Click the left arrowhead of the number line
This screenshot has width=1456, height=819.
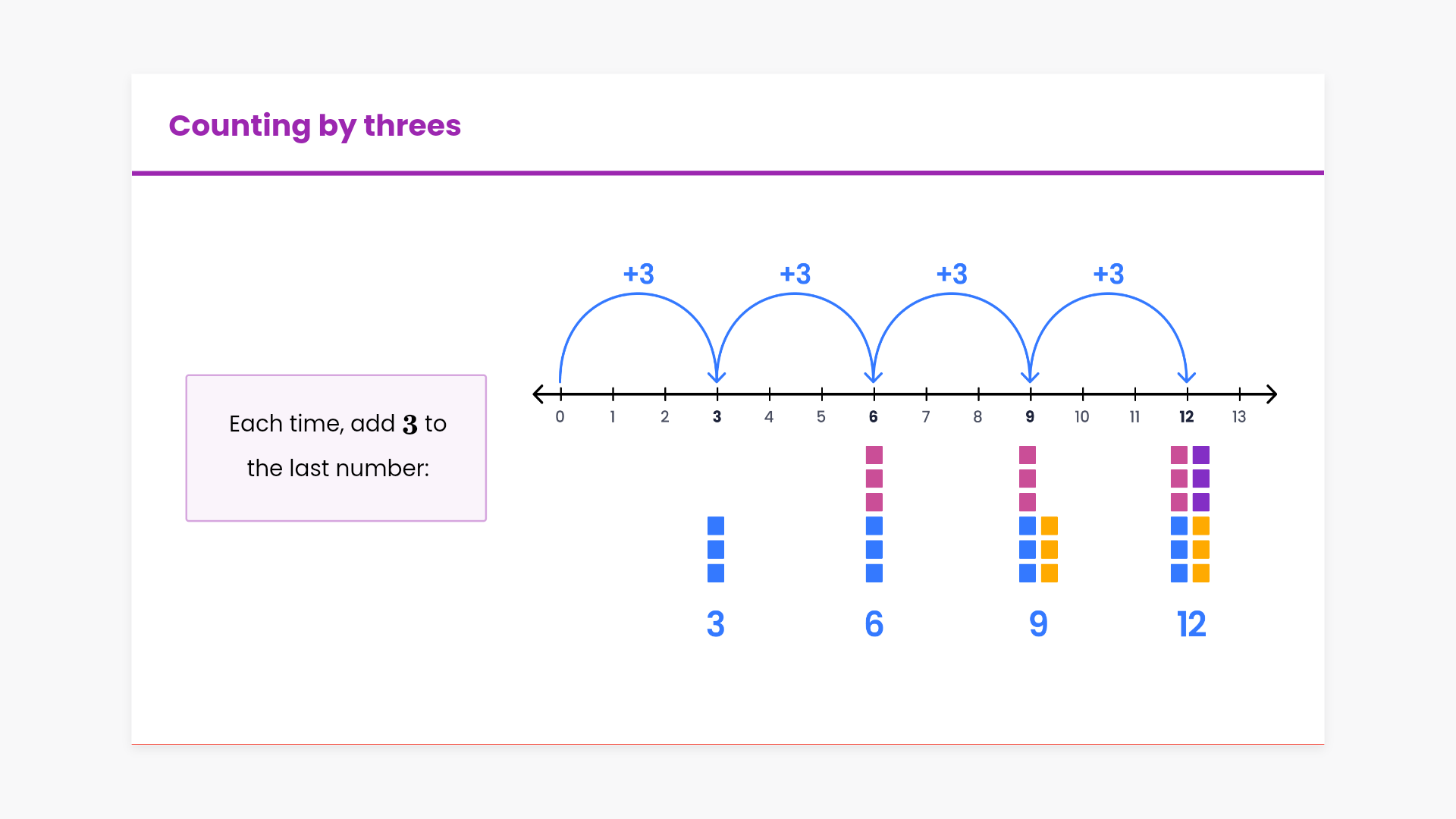pyautogui.click(x=538, y=394)
